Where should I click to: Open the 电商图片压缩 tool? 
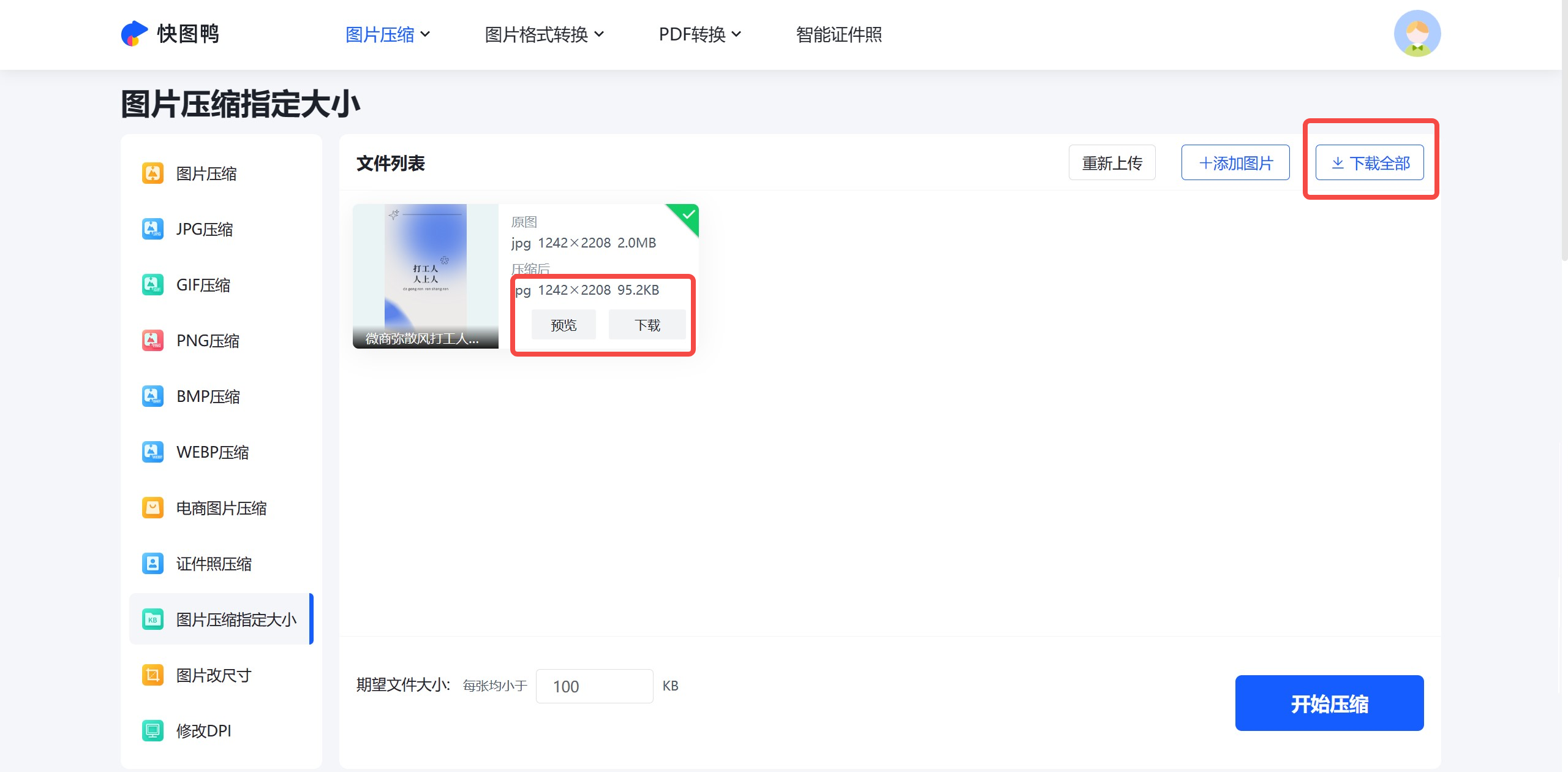221,507
